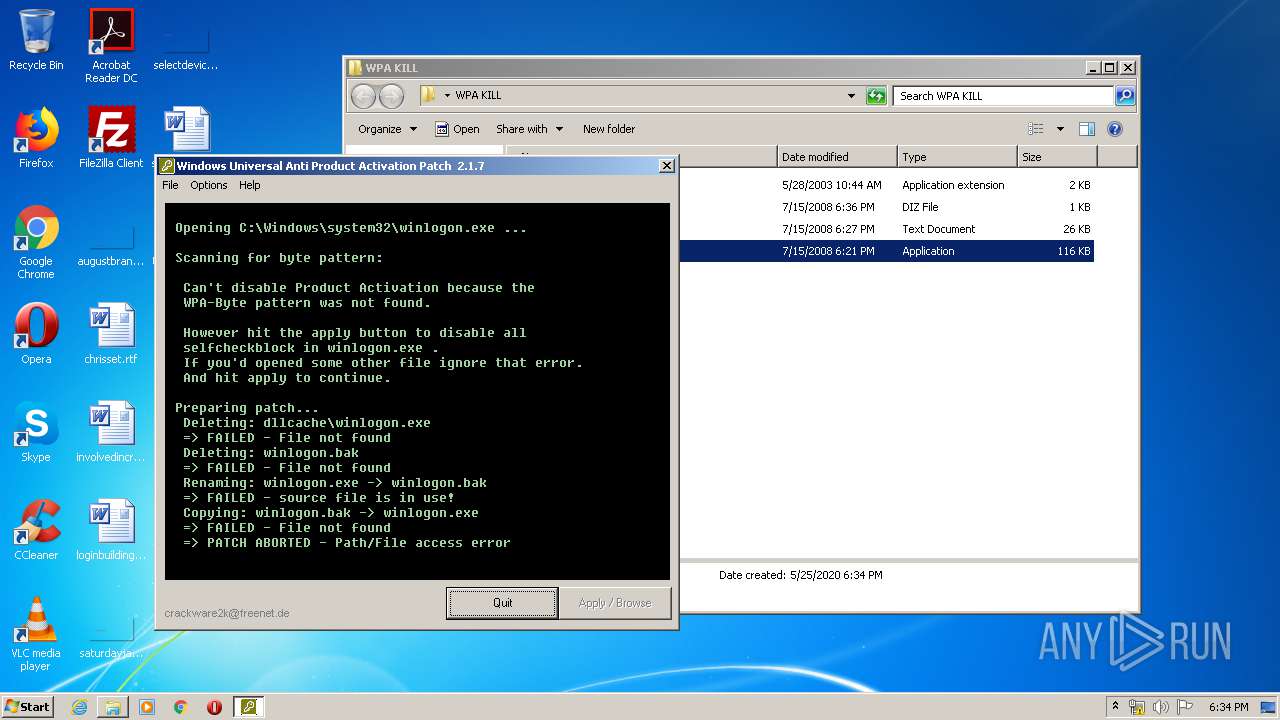Open the change view dropdown arrow
The image size is (1280, 720).
click(1060, 129)
